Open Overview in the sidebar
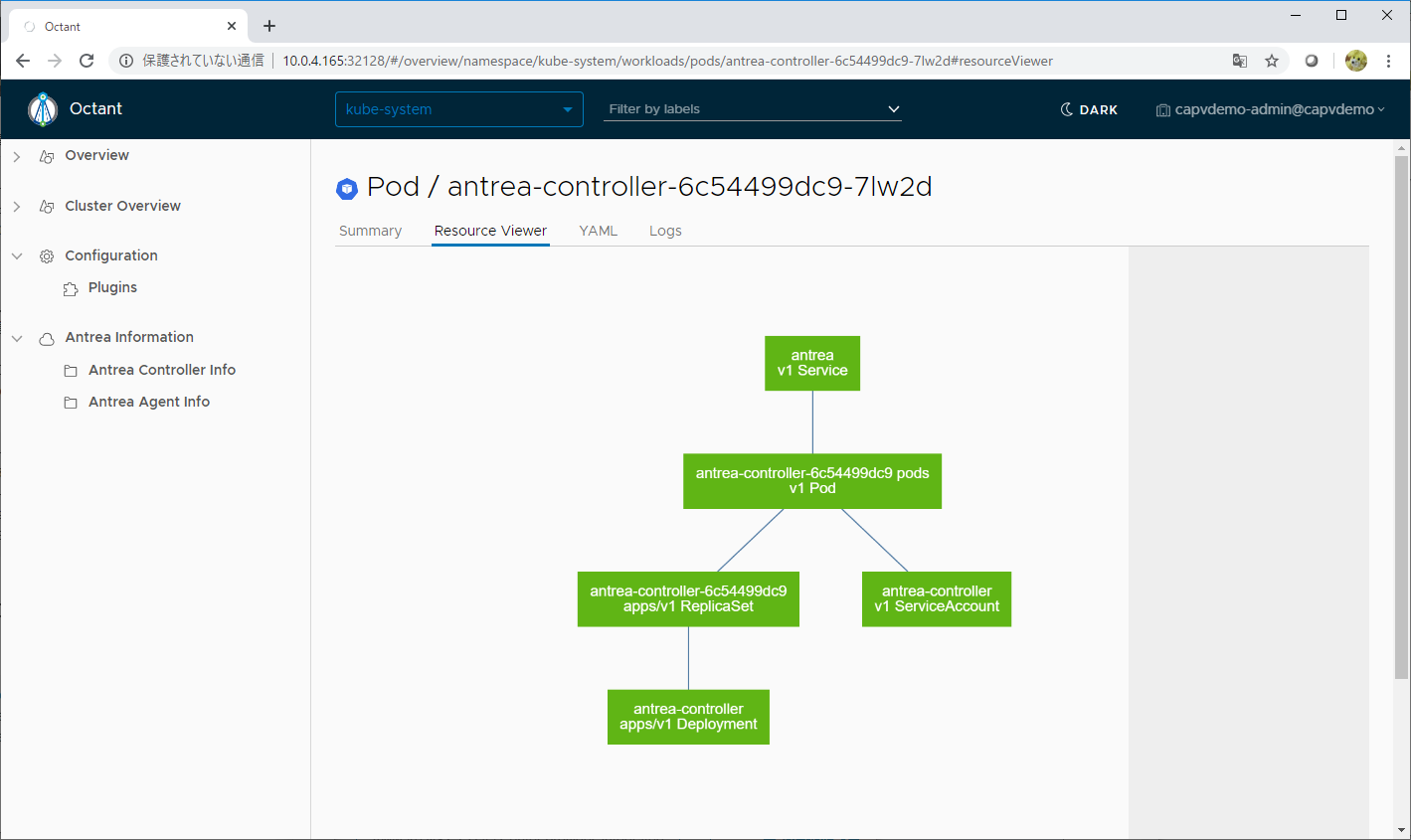Screen dimensions: 1411x840 pyautogui.click(x=96, y=155)
